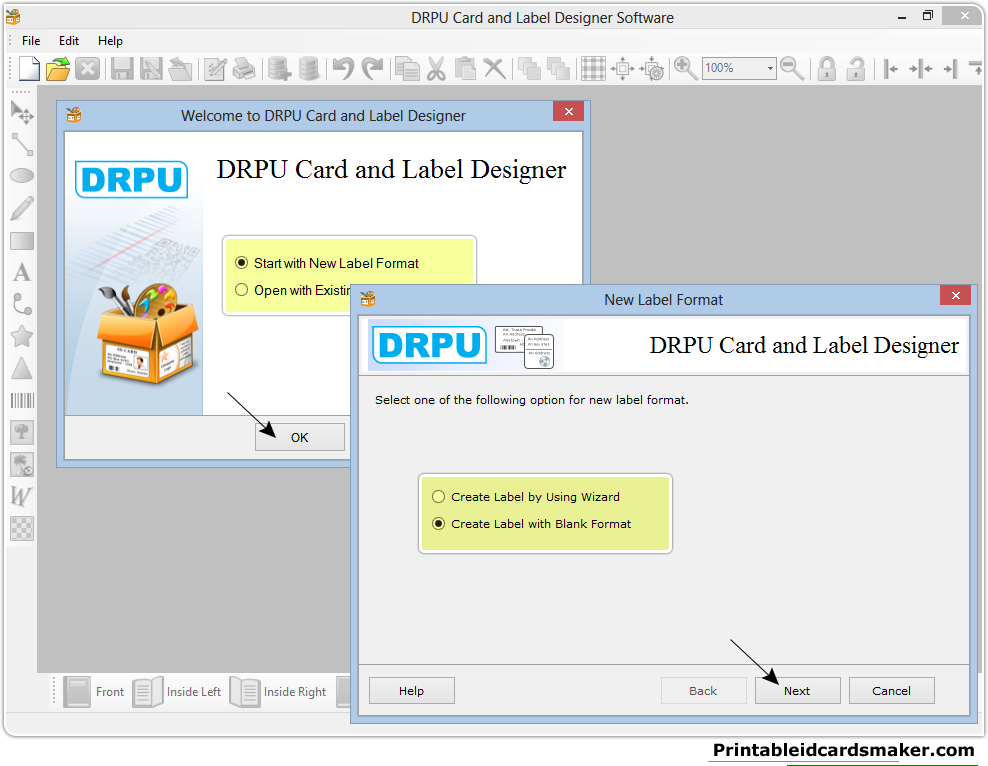Click the Add database icon with plus
The height and width of the screenshot is (766, 988).
(x=279, y=68)
